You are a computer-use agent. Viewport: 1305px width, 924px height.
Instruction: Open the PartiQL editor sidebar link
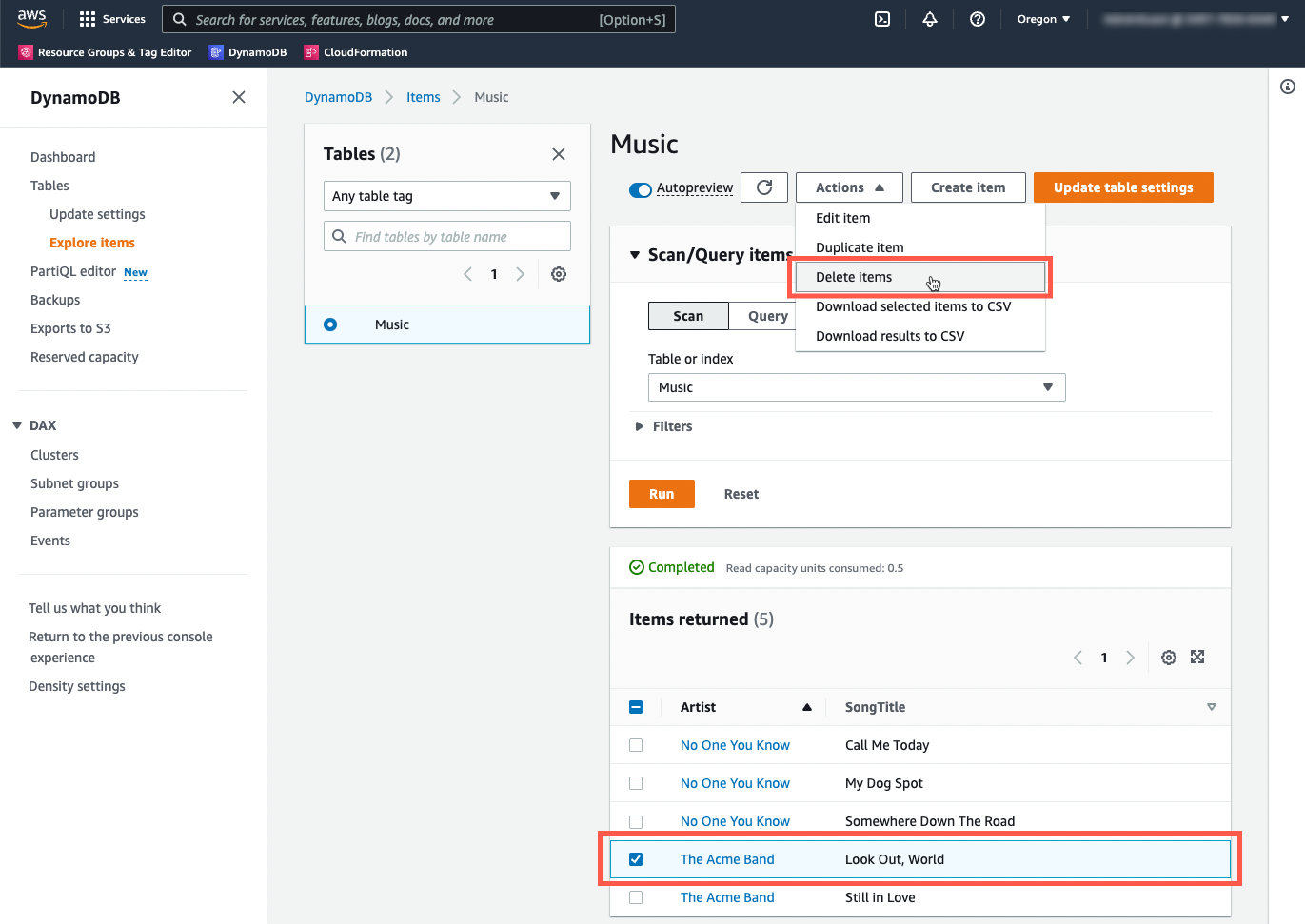tap(73, 271)
